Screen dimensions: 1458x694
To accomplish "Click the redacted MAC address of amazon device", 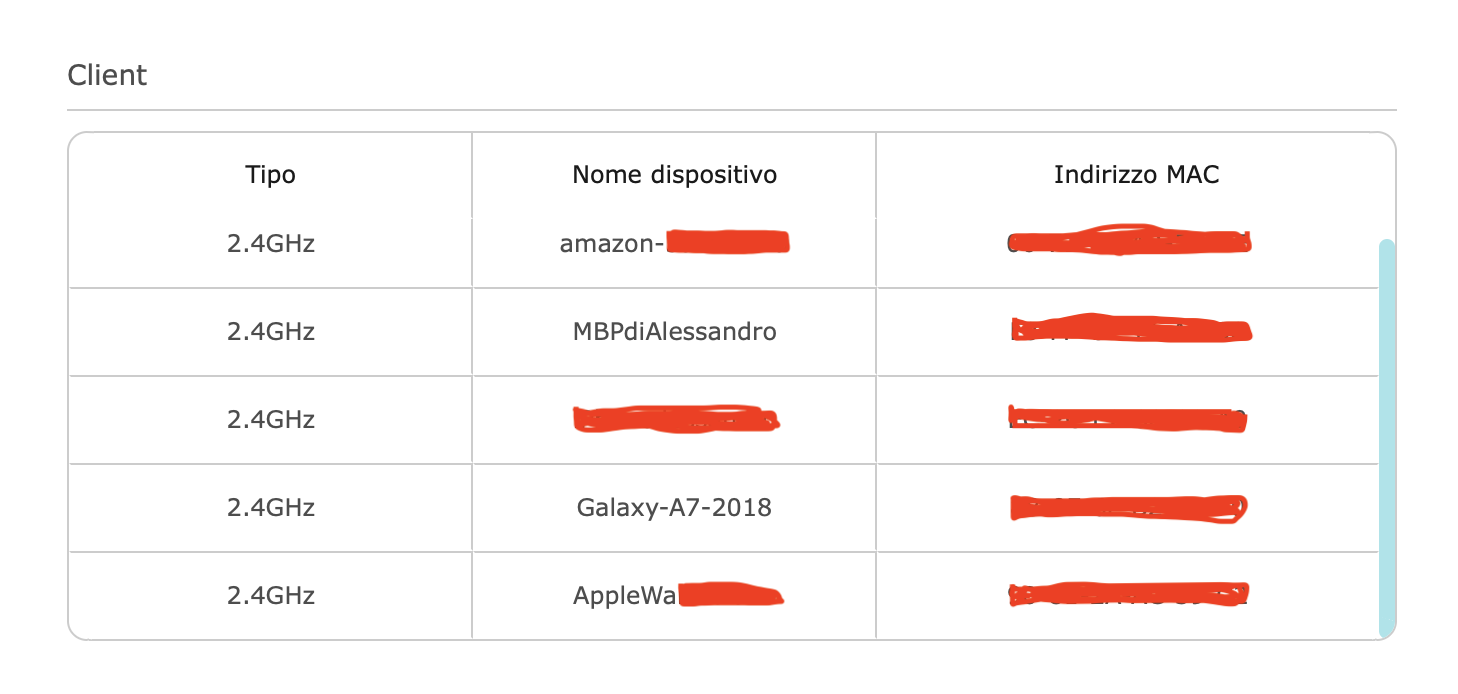I will [x=1130, y=242].
